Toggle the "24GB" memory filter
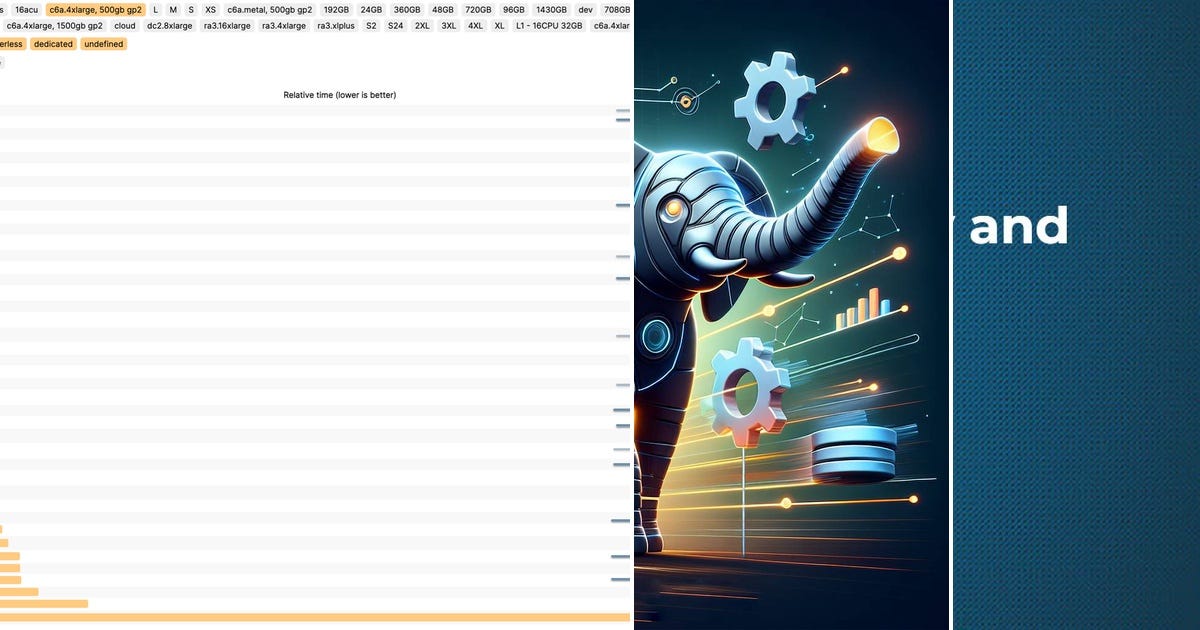The width and height of the screenshot is (1200, 630). (x=370, y=9)
